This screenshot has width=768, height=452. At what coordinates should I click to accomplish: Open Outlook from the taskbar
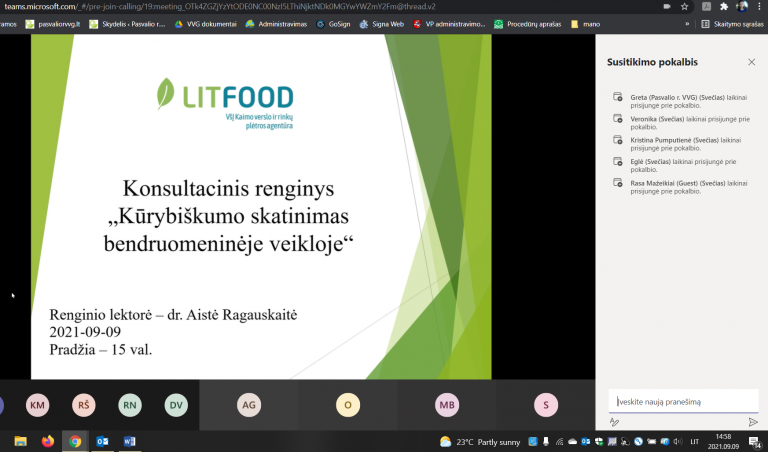pos(102,441)
